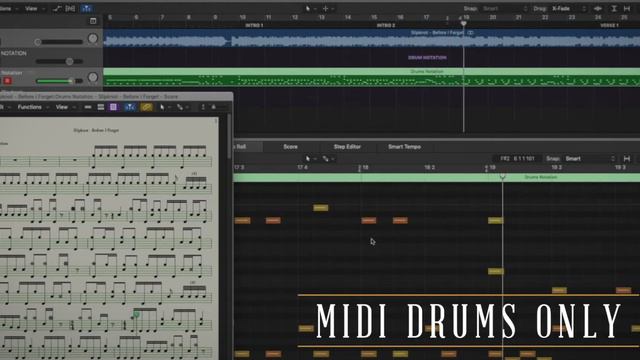Open the piano roll Snap Smart dropdown
The image size is (640, 360).
coord(589,159)
